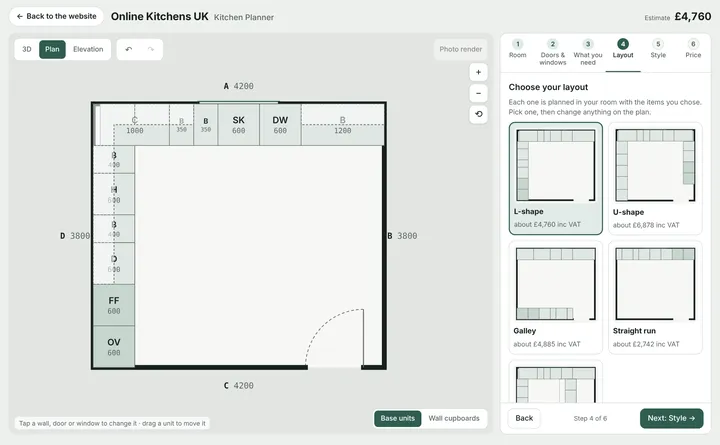
Task: Select the FF 600 fridge freezer unit
Action: [114, 305]
